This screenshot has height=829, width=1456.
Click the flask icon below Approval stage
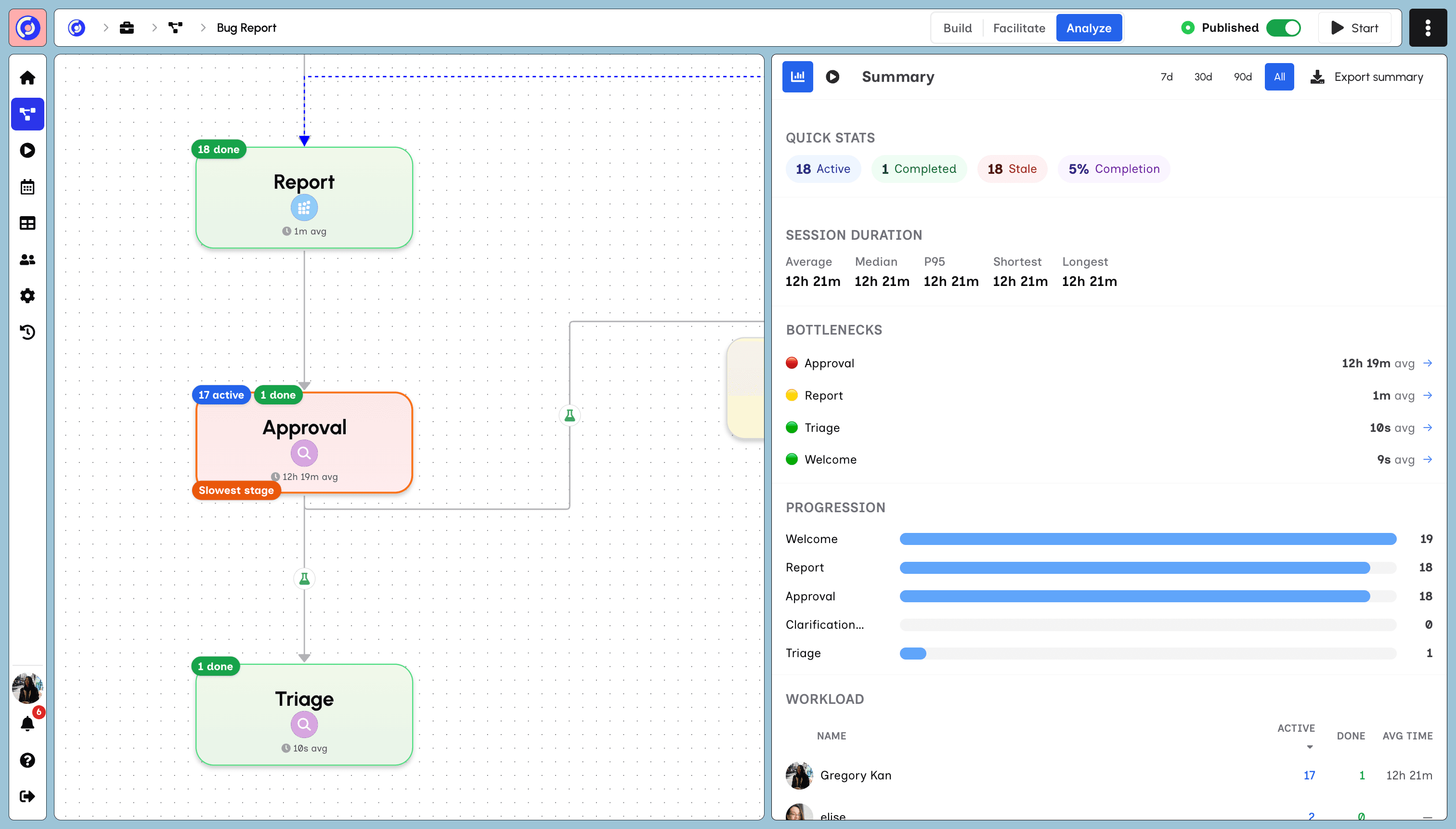304,579
